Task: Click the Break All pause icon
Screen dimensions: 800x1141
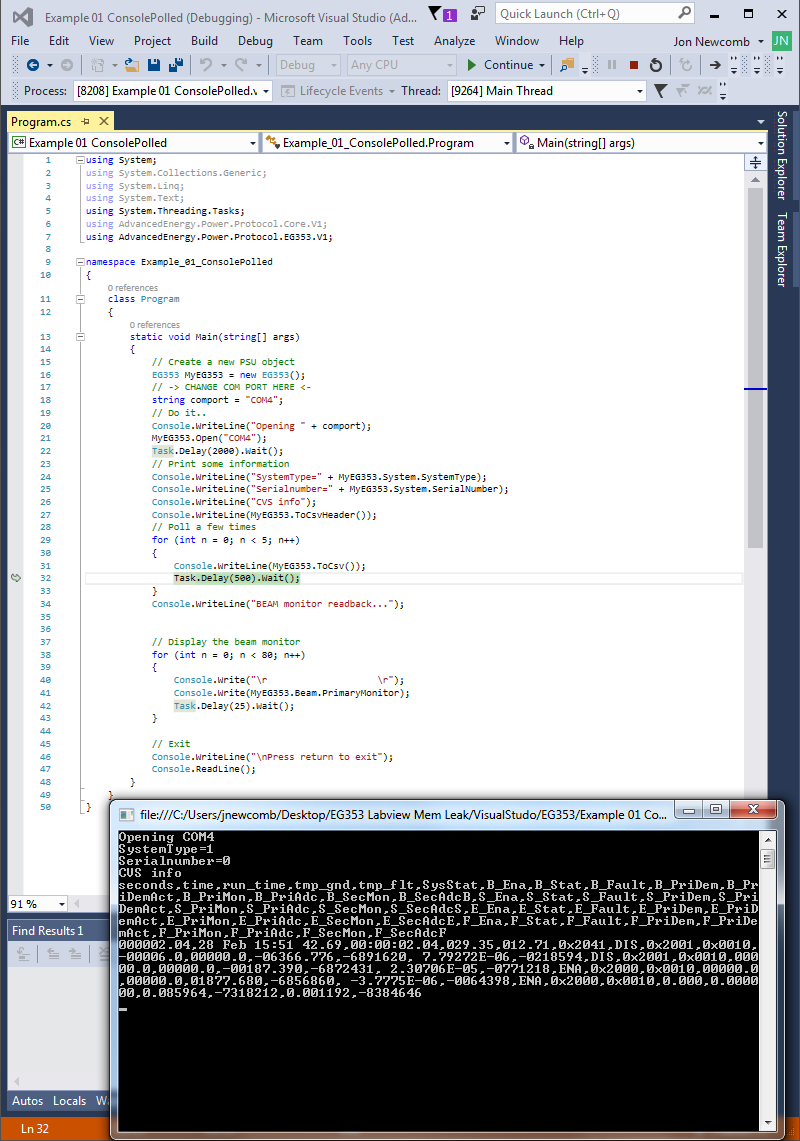Action: (x=611, y=65)
